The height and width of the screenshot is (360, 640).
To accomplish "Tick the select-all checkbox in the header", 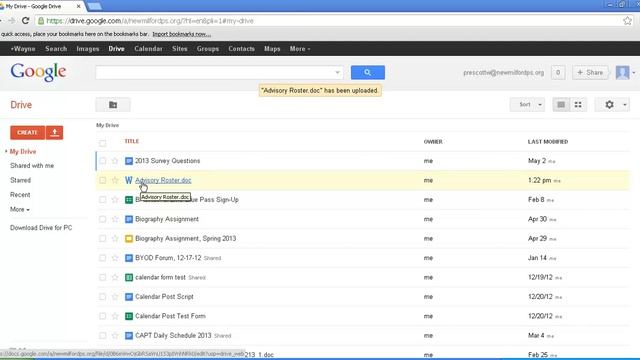I will pyautogui.click(x=102, y=143).
